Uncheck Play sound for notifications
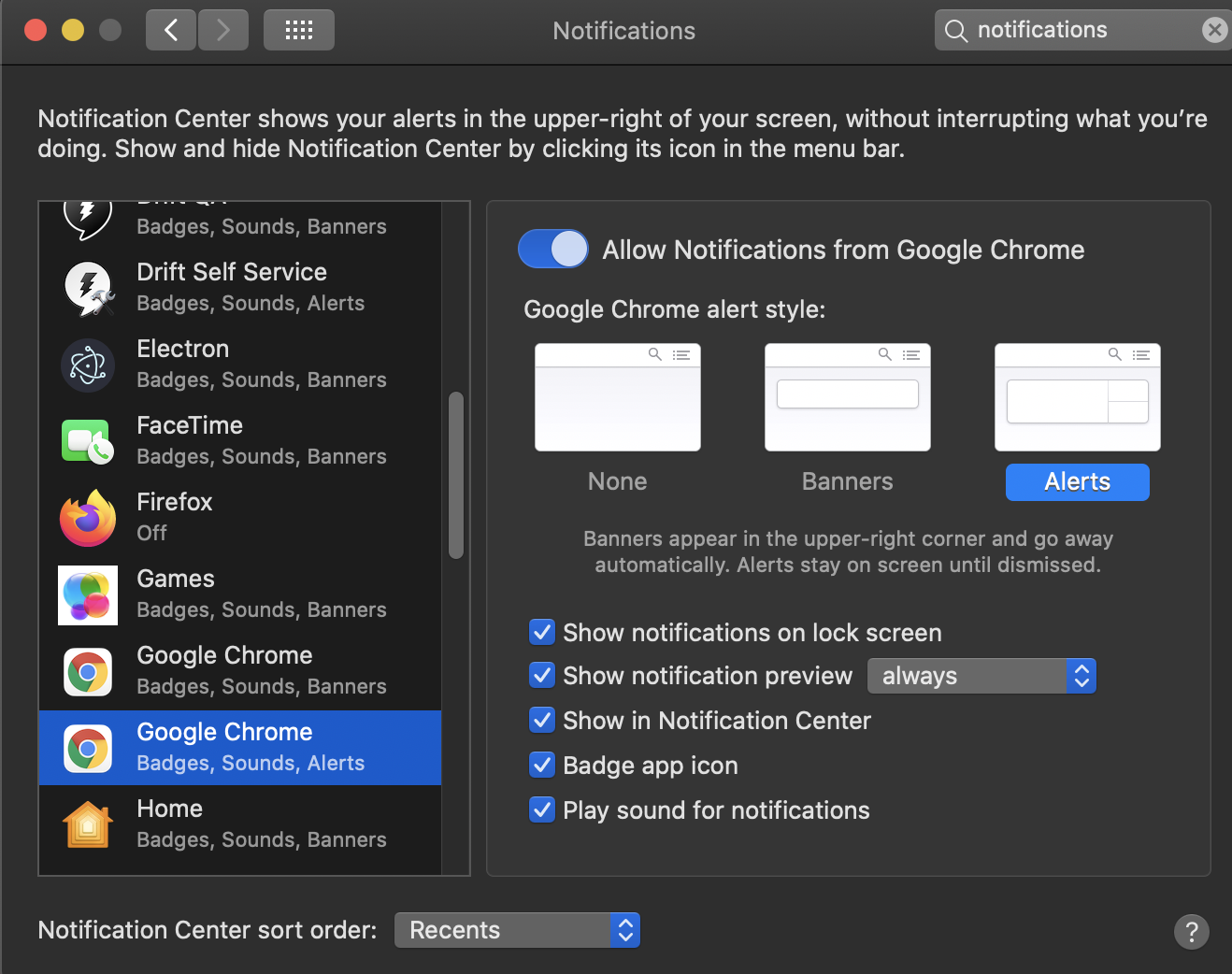Viewport: 1232px width, 974px height. click(542, 809)
